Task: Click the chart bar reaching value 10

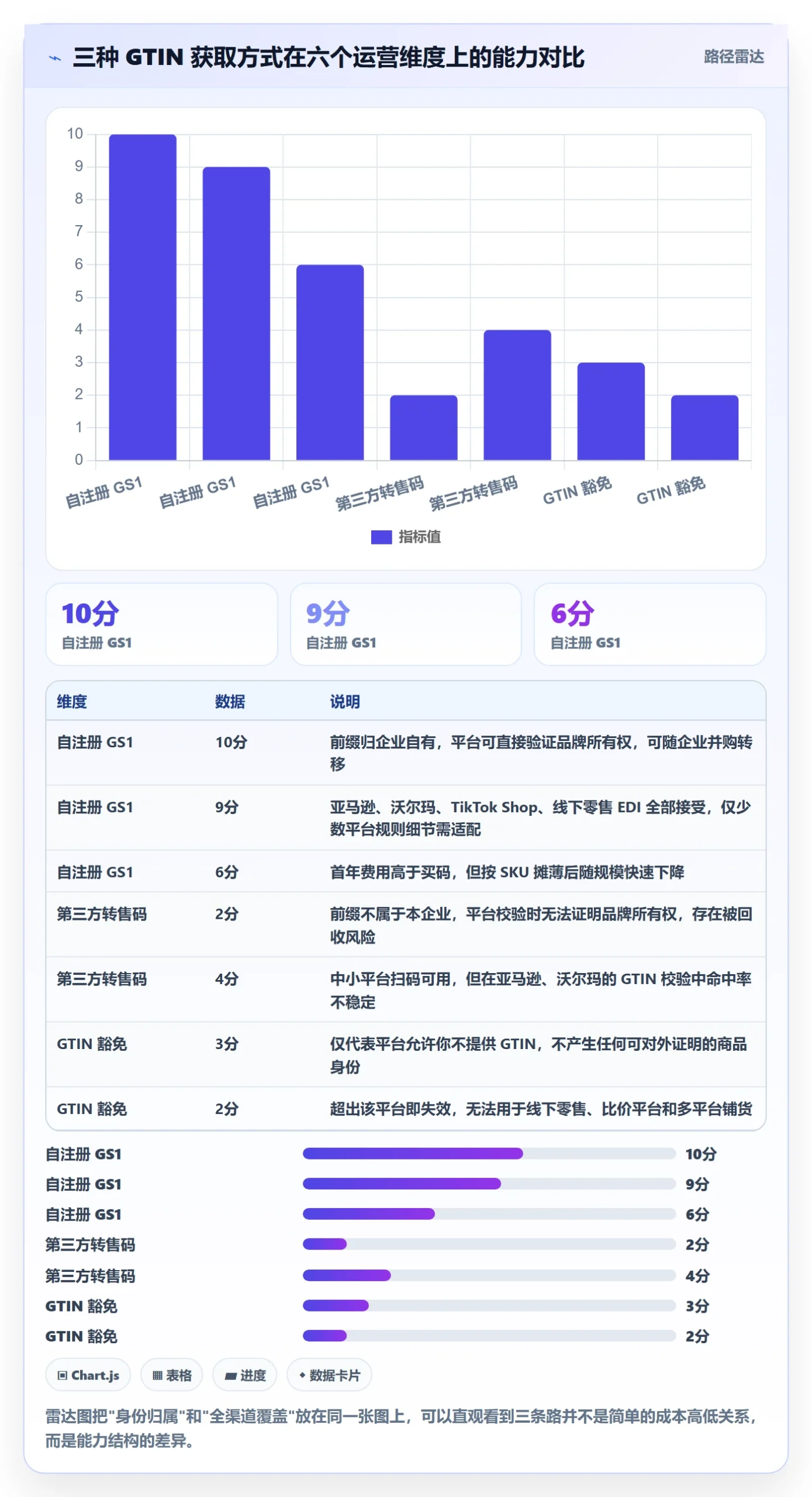Action: [x=143, y=297]
